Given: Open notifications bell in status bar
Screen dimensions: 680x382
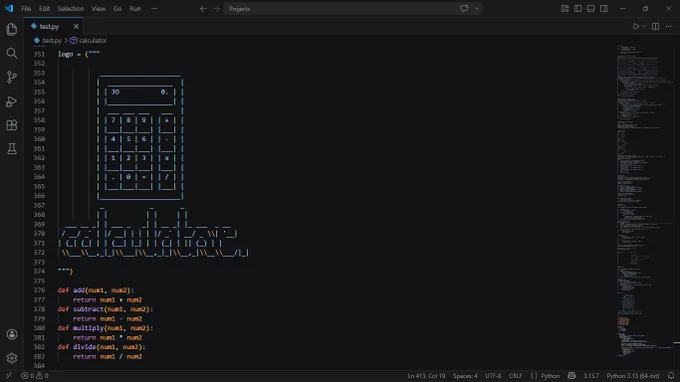Looking at the screenshot, I should 671,375.
